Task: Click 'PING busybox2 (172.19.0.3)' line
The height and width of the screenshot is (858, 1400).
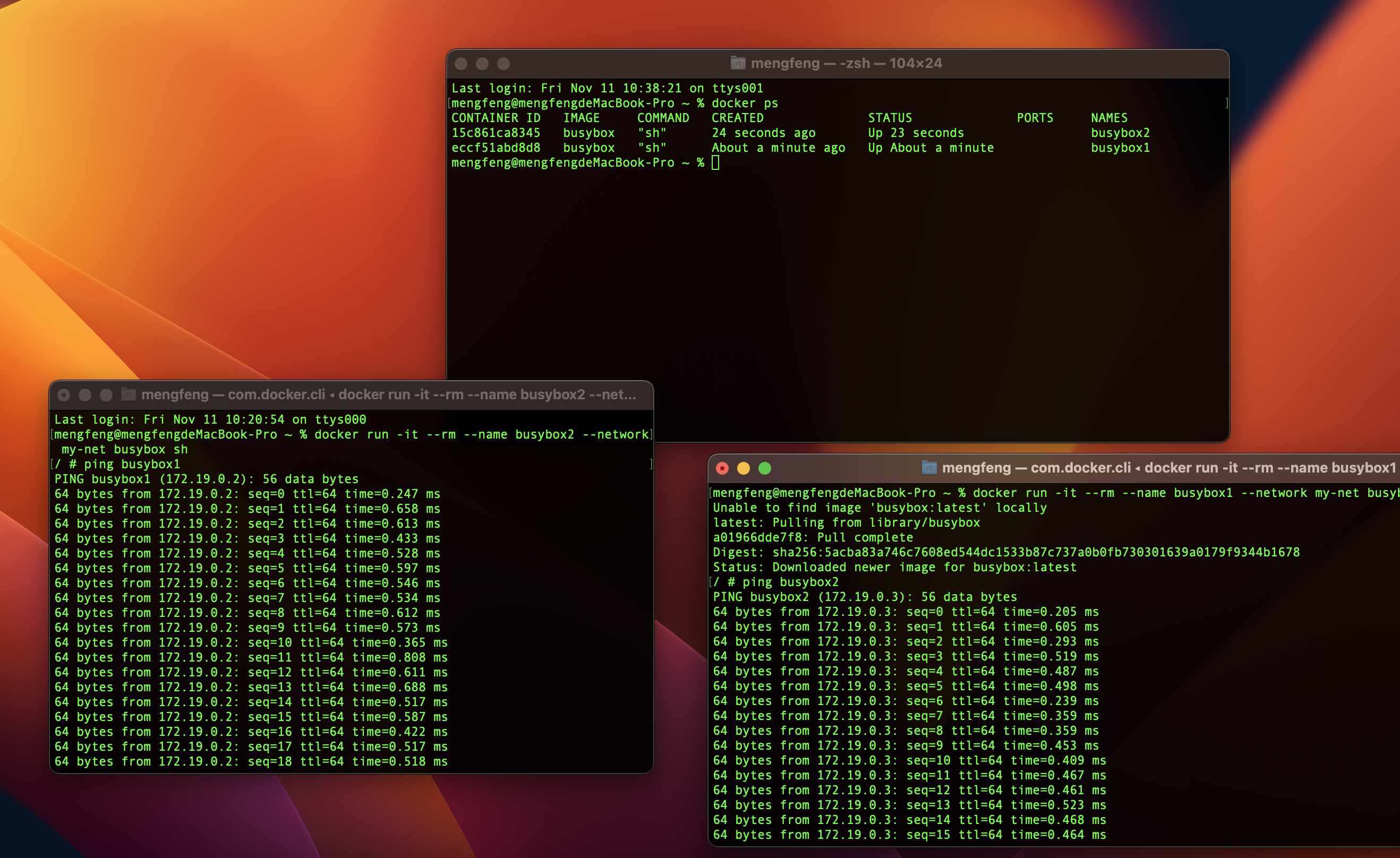Action: point(865,596)
